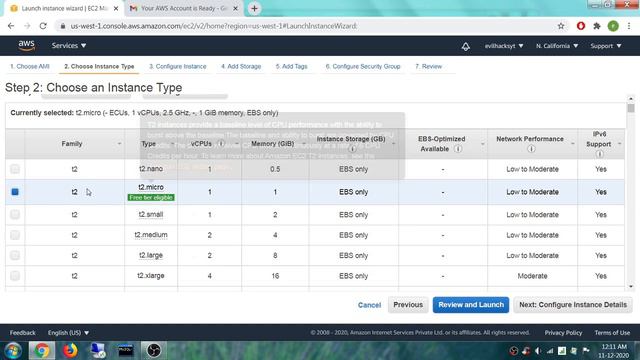Viewport: 640px width, 360px height.
Task: Open the extensions puzzle icon
Action: pos(597,26)
